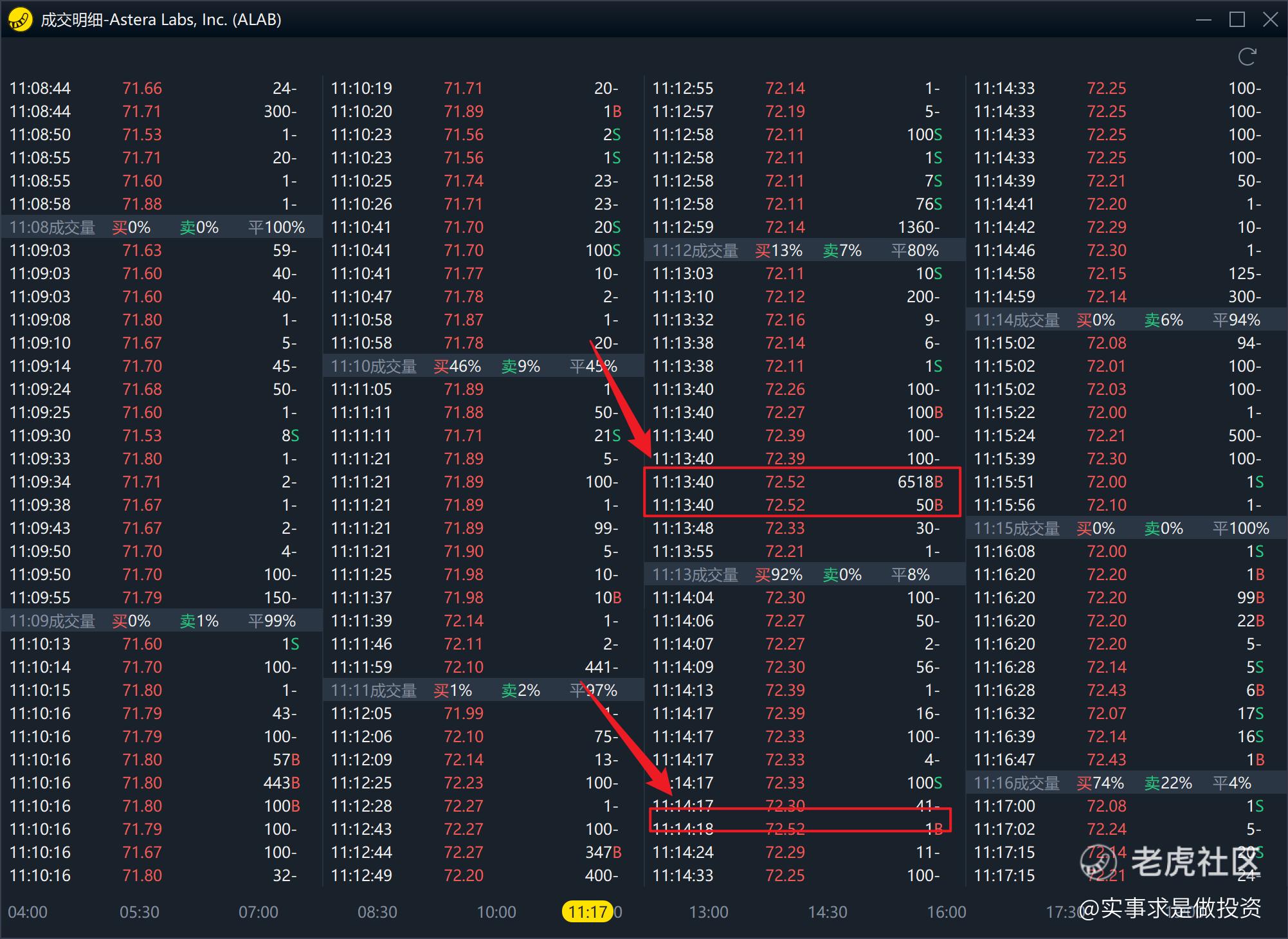Select the 99B trade at 11:16:20
The width and height of the screenshot is (1288, 939).
pyautogui.click(x=1126, y=597)
